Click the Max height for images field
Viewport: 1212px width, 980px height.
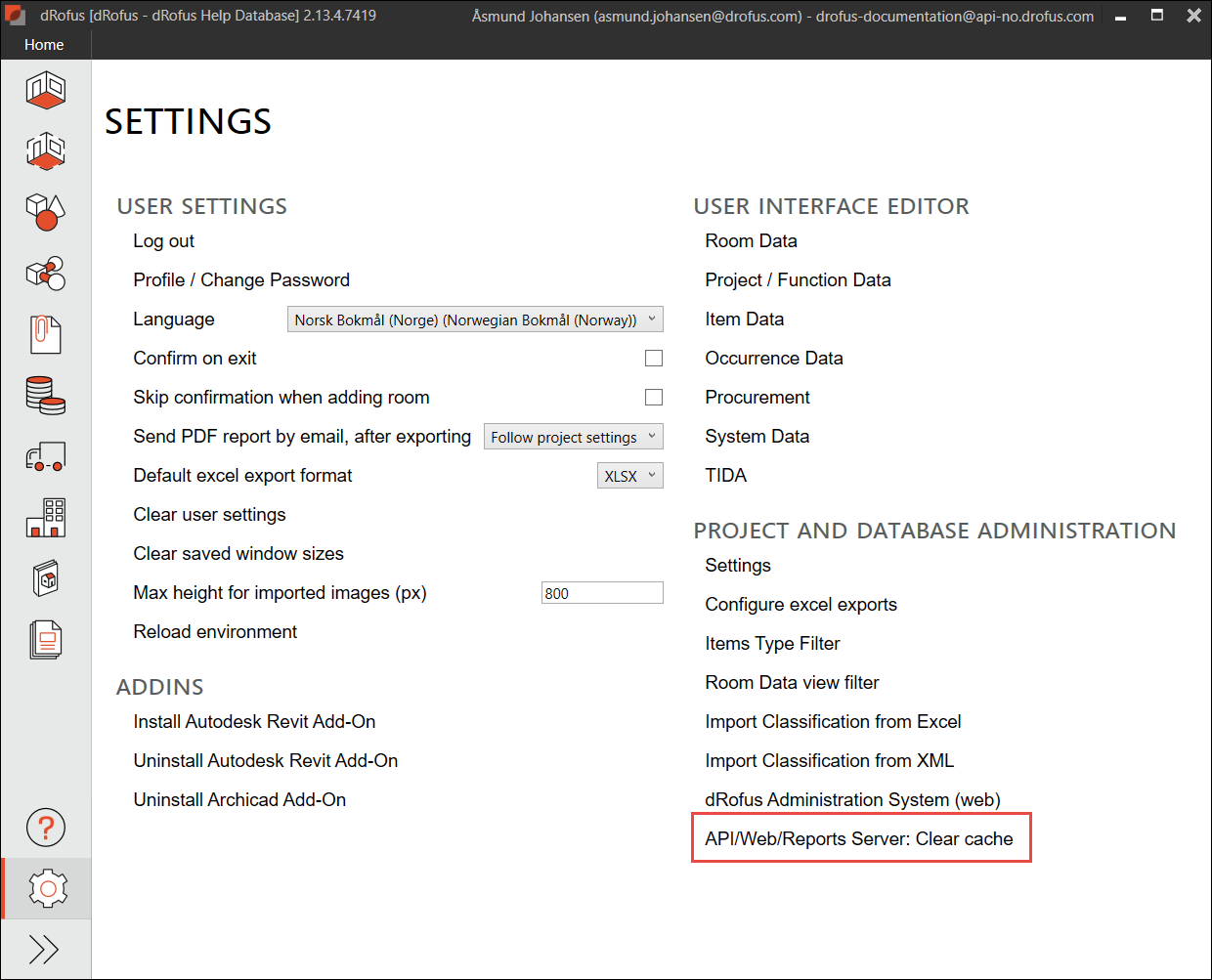click(602, 593)
